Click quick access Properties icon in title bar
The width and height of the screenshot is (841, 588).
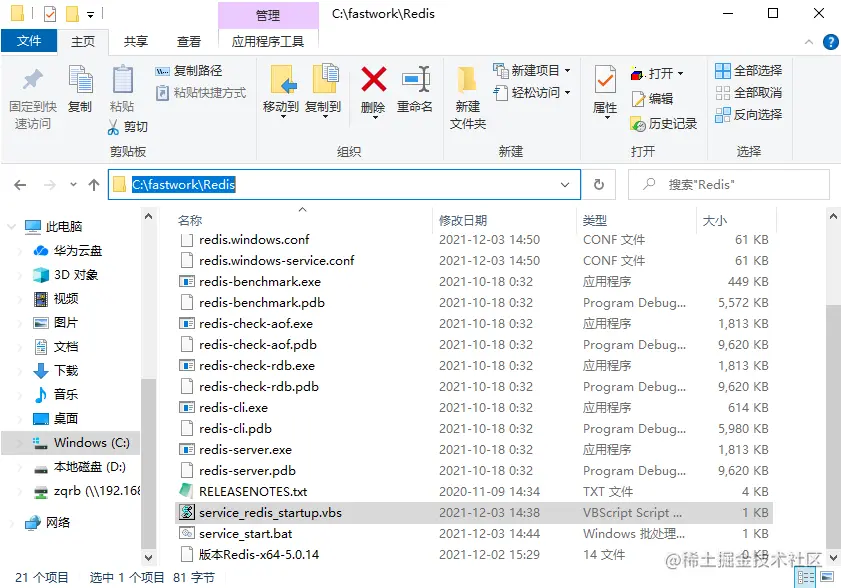[49, 13]
